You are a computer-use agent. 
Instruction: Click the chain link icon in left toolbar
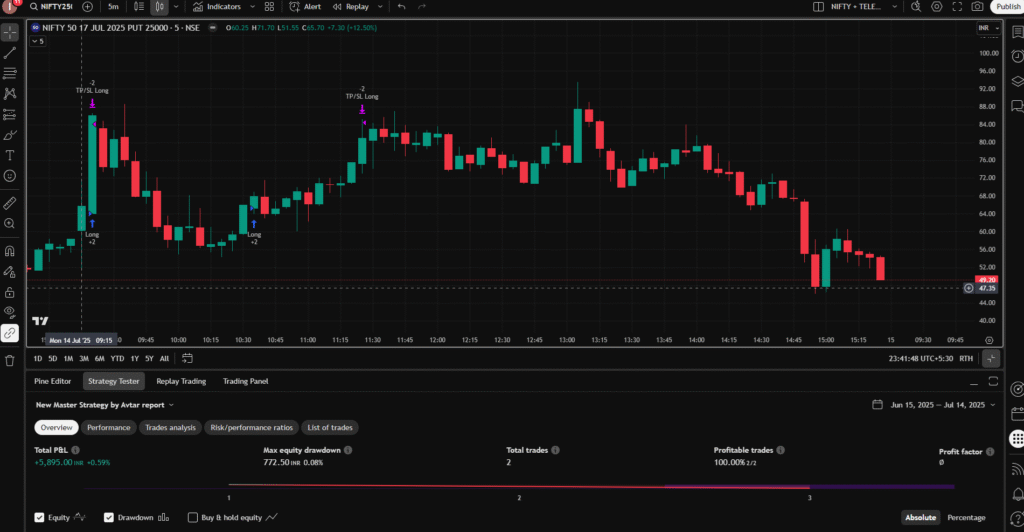click(10, 333)
